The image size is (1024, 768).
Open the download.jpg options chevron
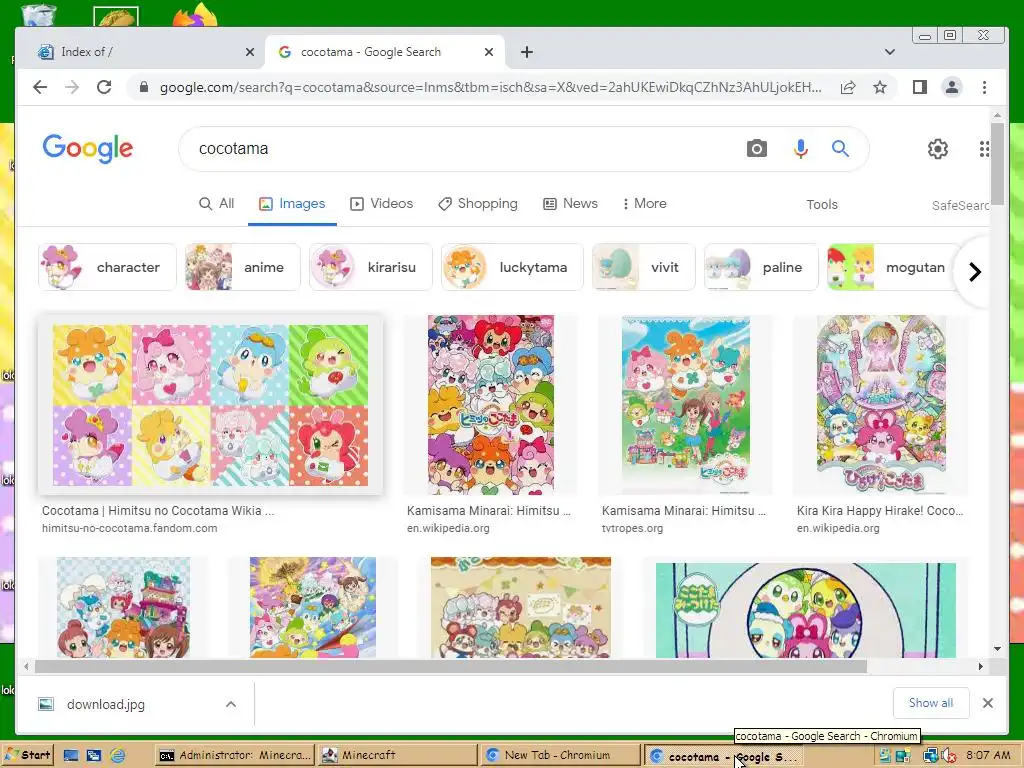pyautogui.click(x=231, y=704)
